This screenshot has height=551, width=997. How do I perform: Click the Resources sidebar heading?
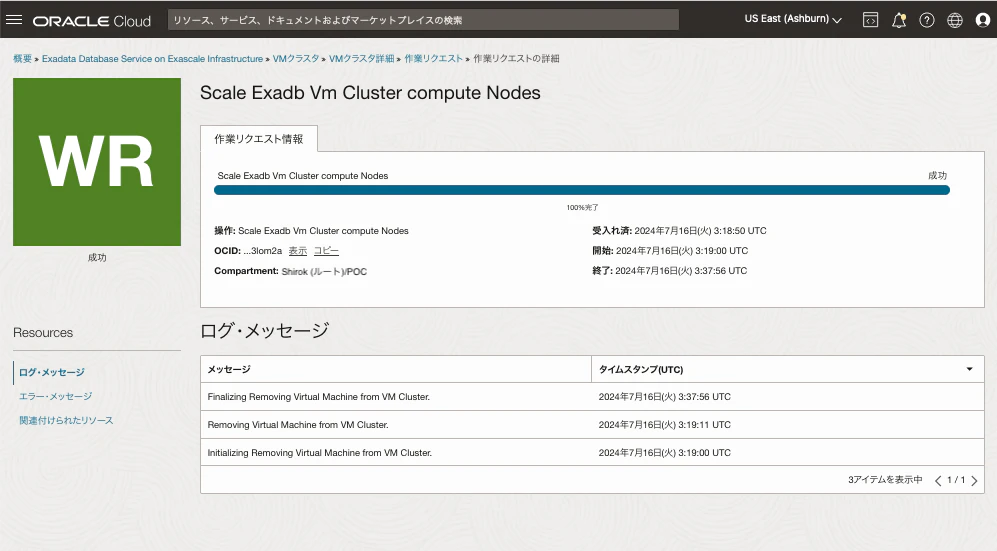43,333
